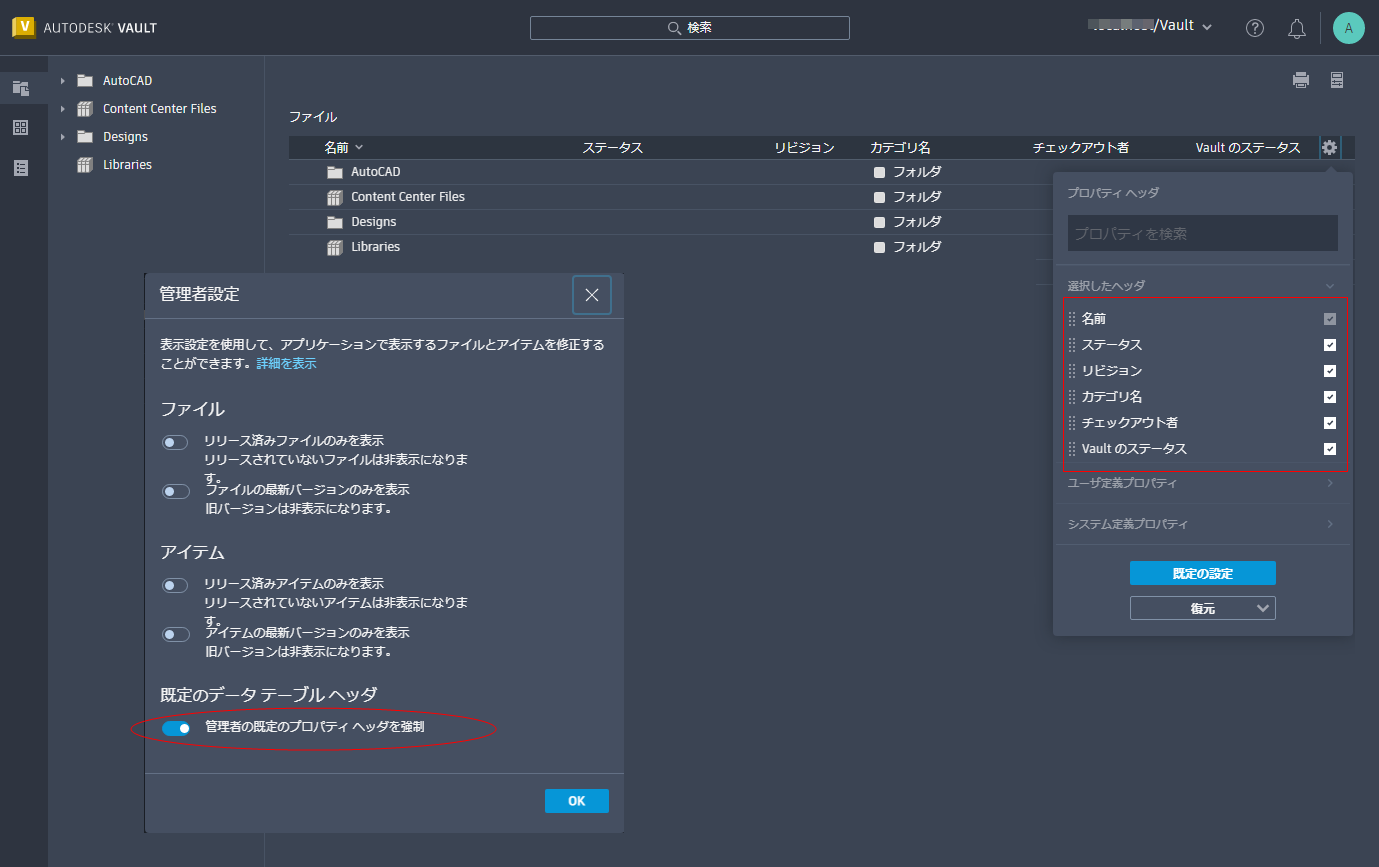Uncheck the リビジョン header checkbox
Viewport: 1379px width, 867px height.
click(x=1330, y=371)
